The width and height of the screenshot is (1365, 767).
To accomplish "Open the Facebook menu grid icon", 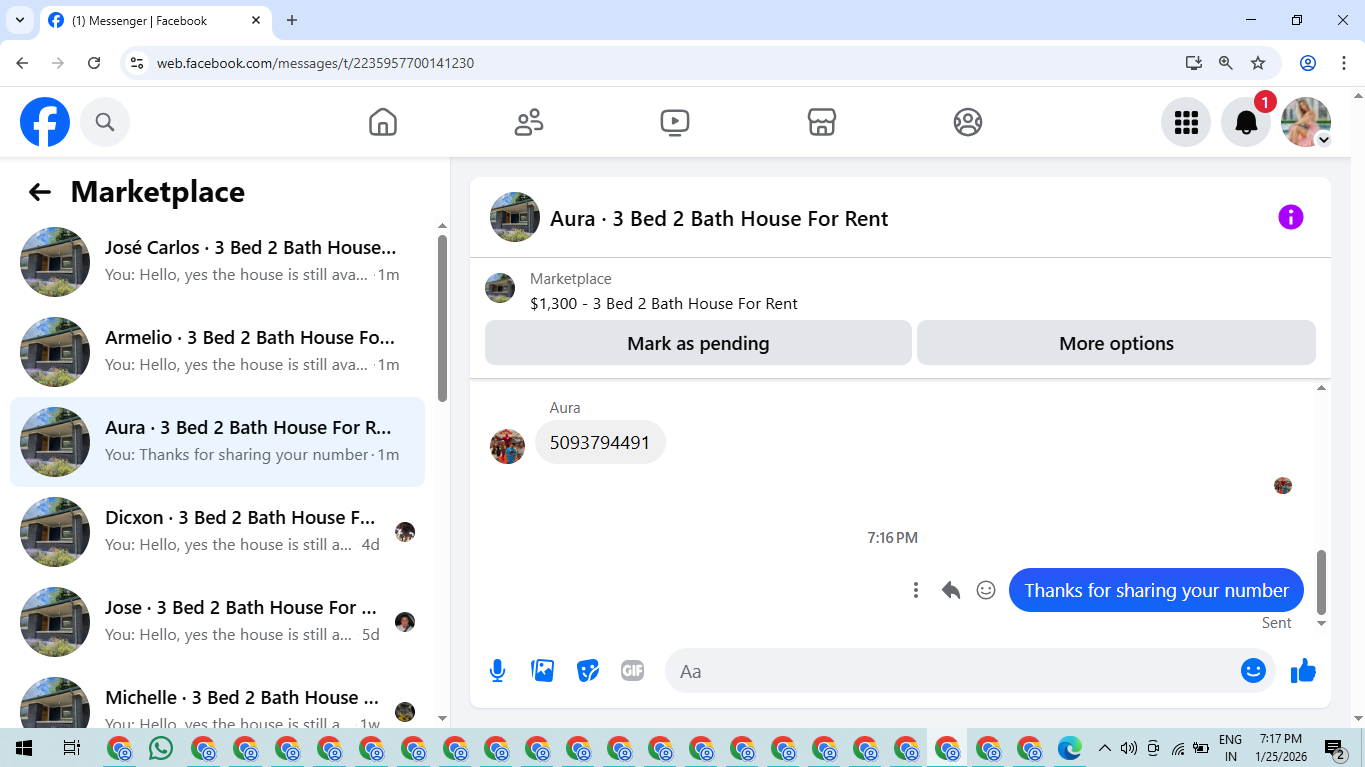I will coord(1186,122).
